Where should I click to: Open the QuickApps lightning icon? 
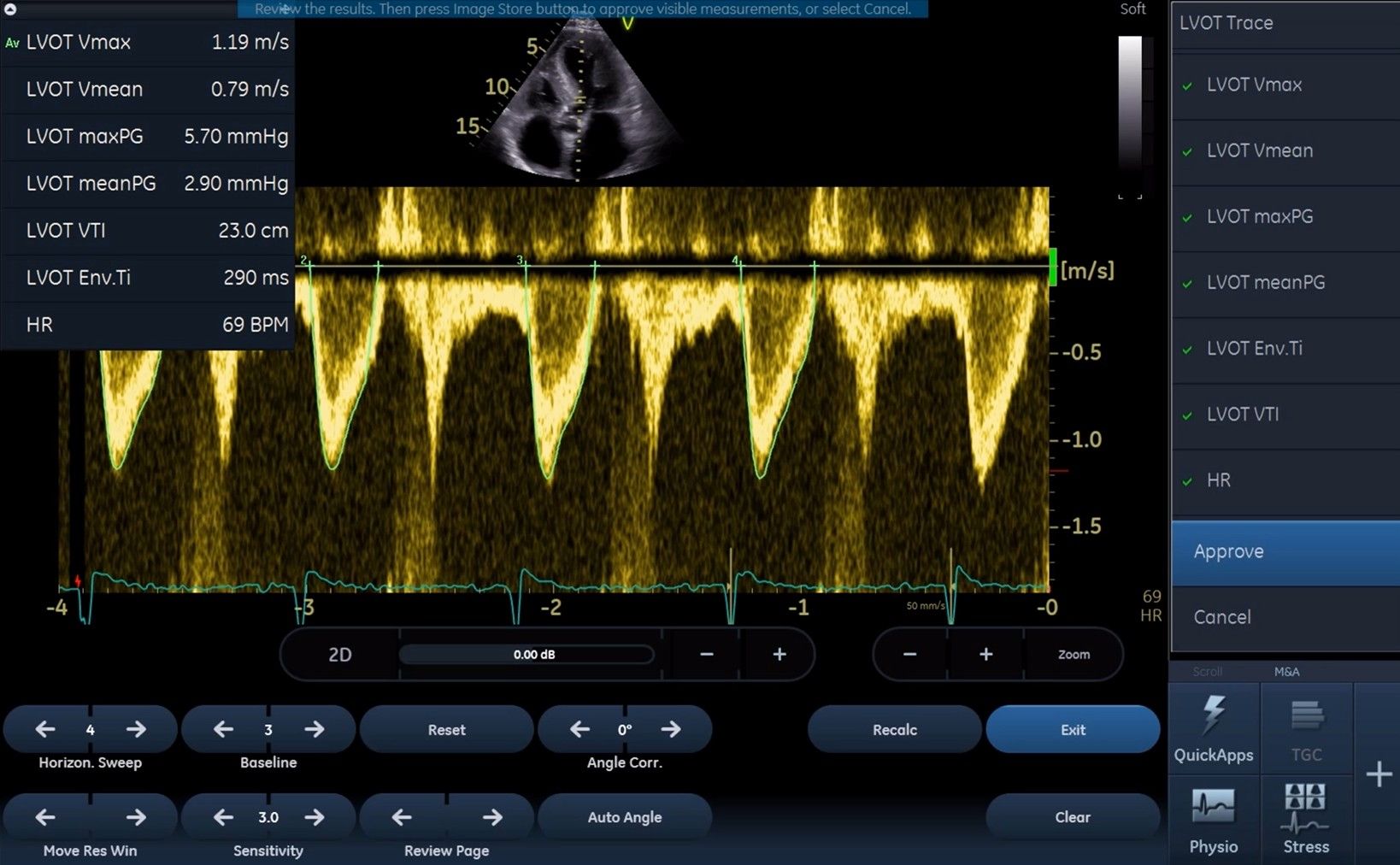(x=1213, y=728)
